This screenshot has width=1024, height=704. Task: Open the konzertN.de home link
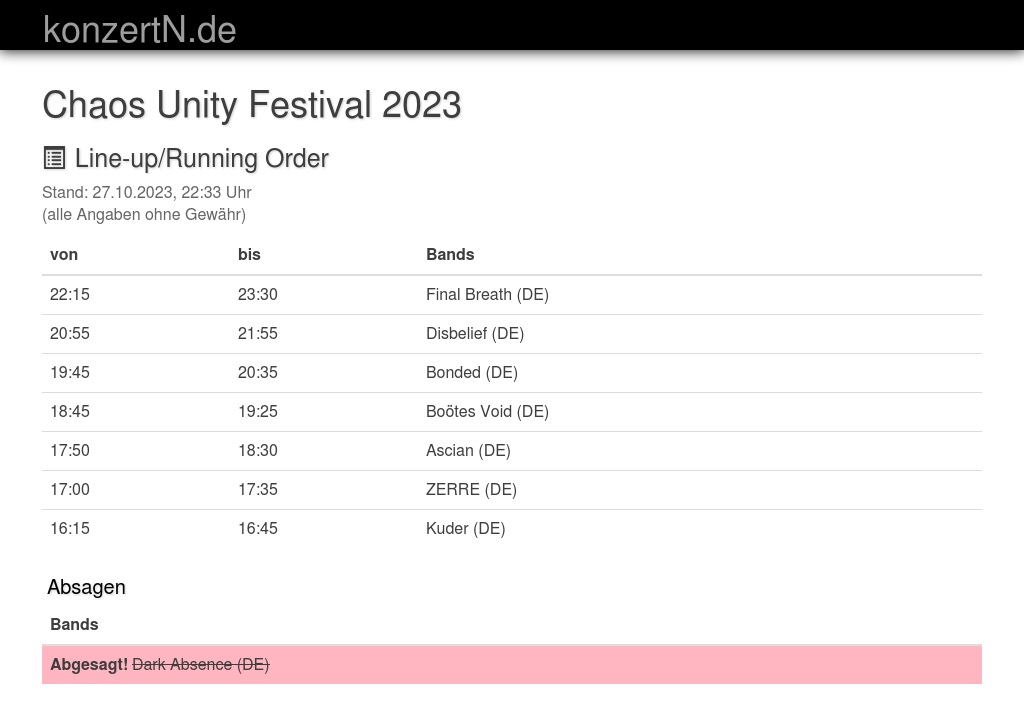139,29
